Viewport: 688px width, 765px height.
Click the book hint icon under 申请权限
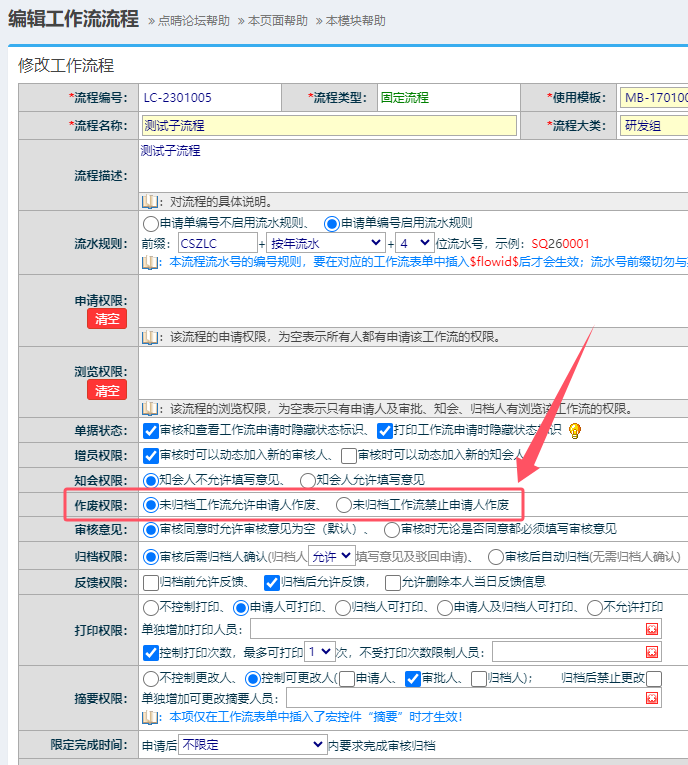tap(150, 337)
